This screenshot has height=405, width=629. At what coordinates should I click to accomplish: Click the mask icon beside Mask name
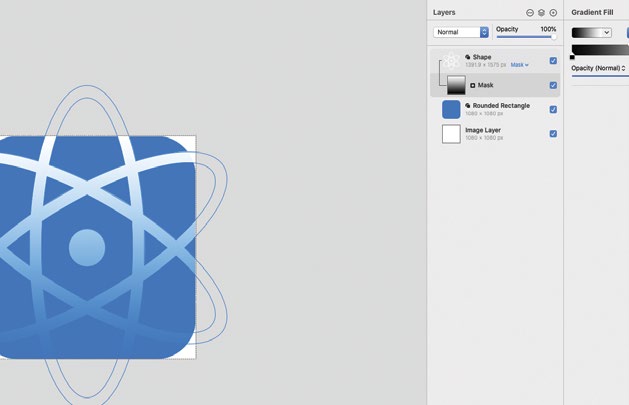472,85
